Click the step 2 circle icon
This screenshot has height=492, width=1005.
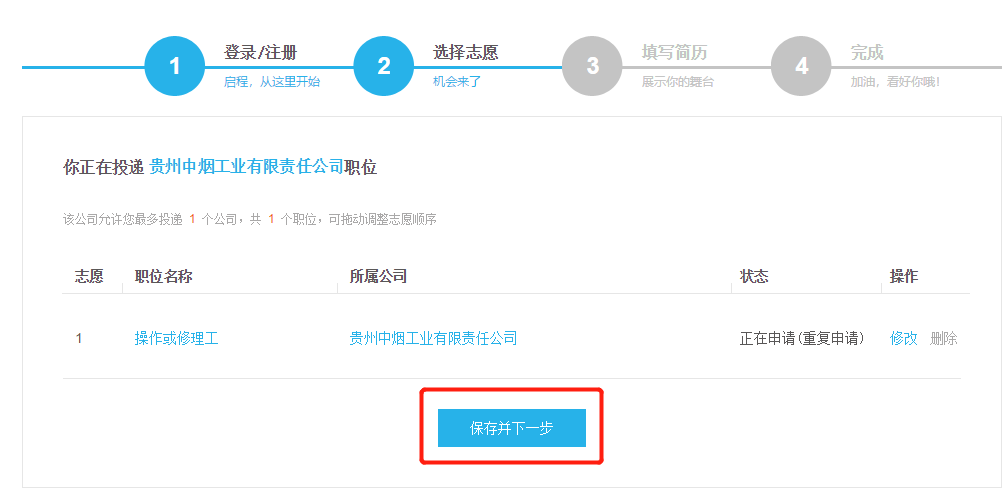(383, 66)
